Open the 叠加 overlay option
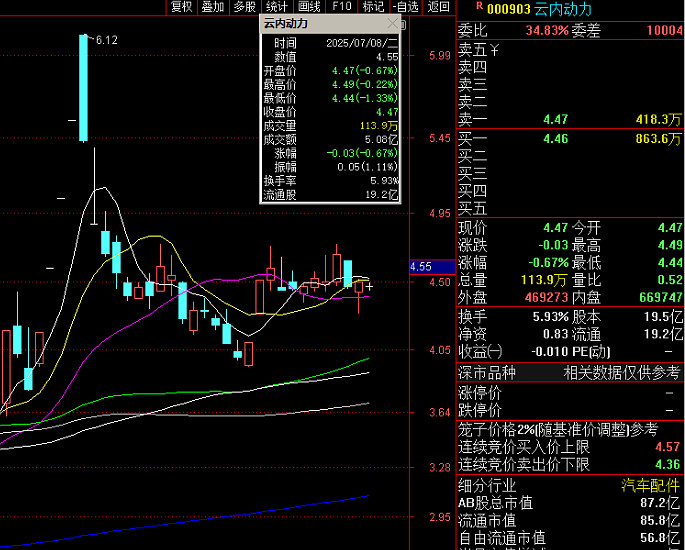This screenshot has height=550, width=685. [212, 7]
